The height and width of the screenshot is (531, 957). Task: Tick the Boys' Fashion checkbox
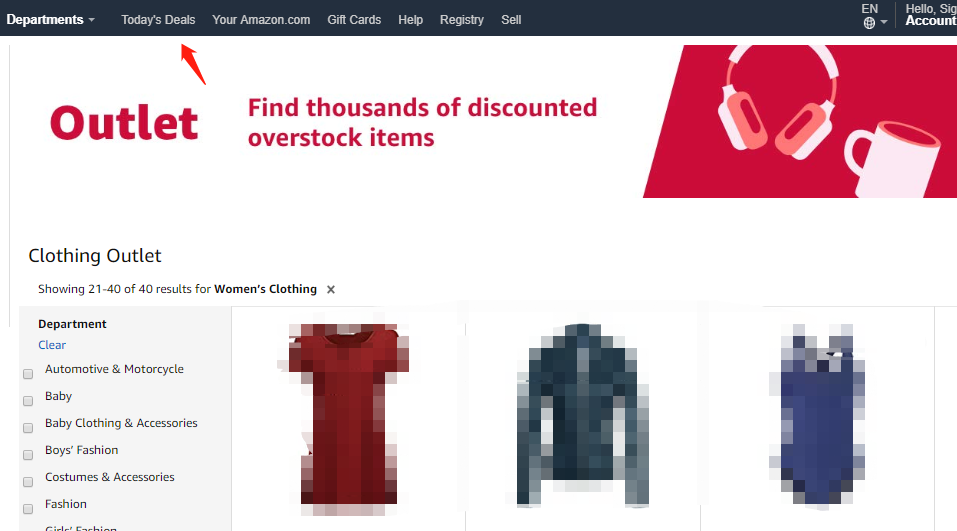(x=28, y=455)
